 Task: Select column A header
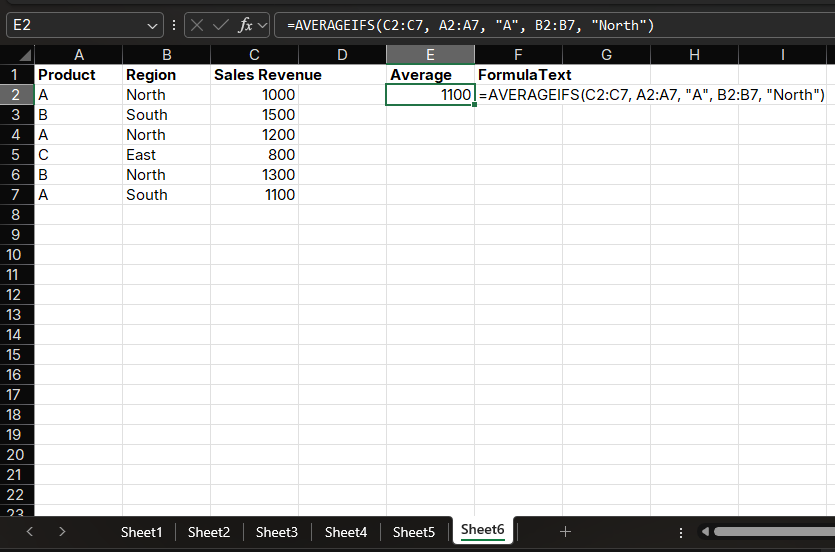[x=78, y=55]
